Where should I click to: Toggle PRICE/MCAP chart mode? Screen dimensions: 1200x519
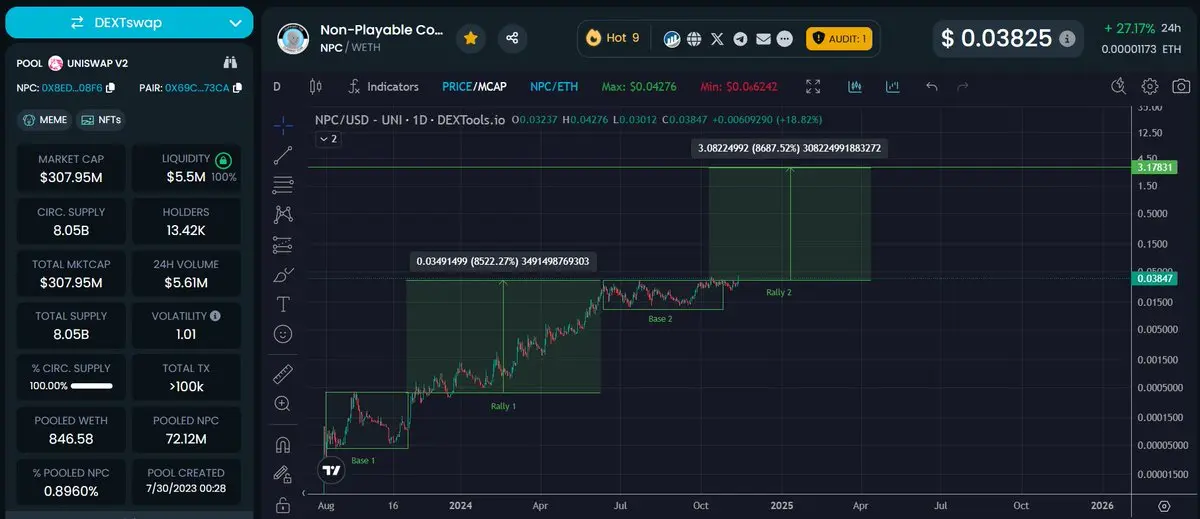click(x=475, y=87)
